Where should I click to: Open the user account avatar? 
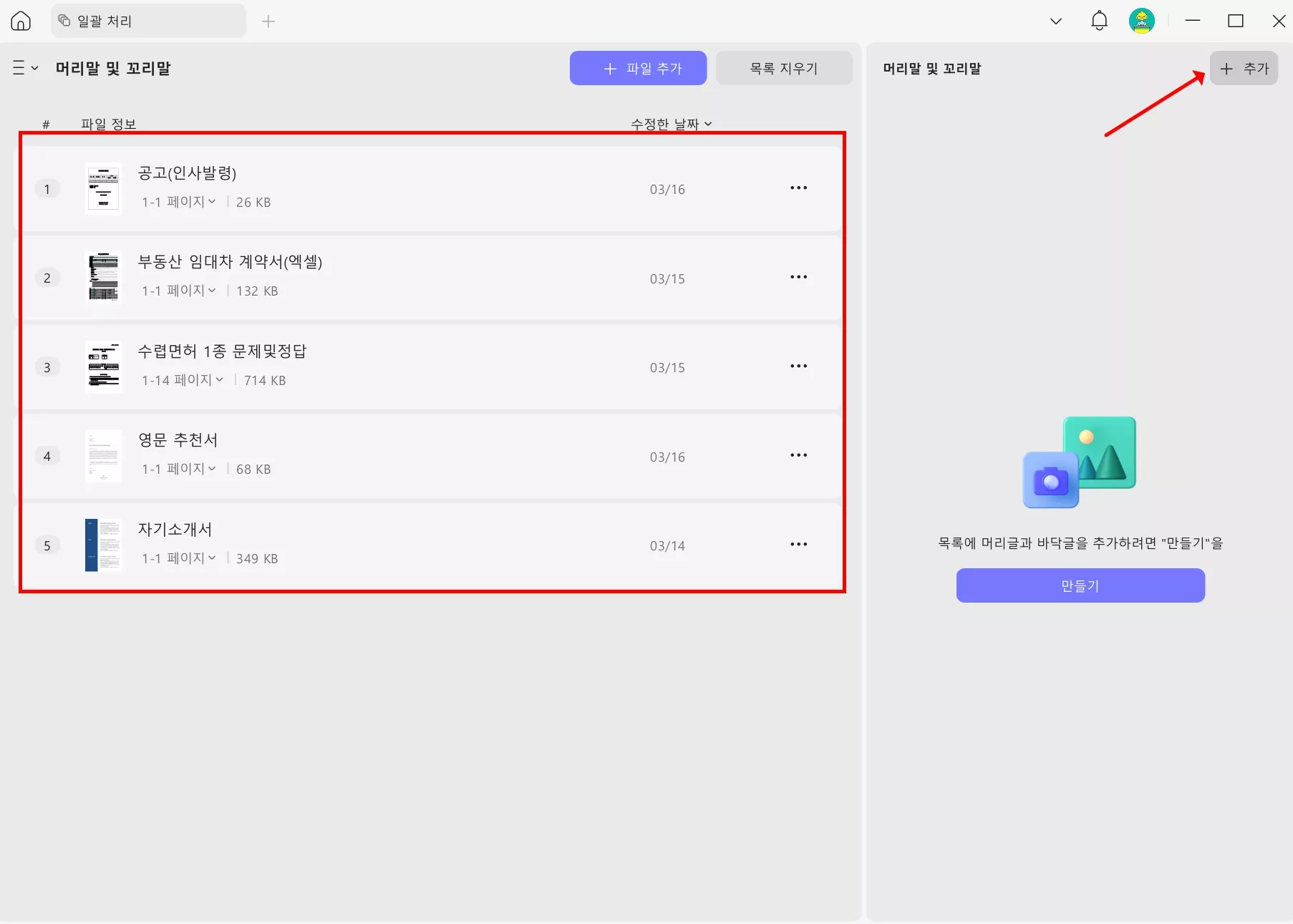(x=1142, y=21)
